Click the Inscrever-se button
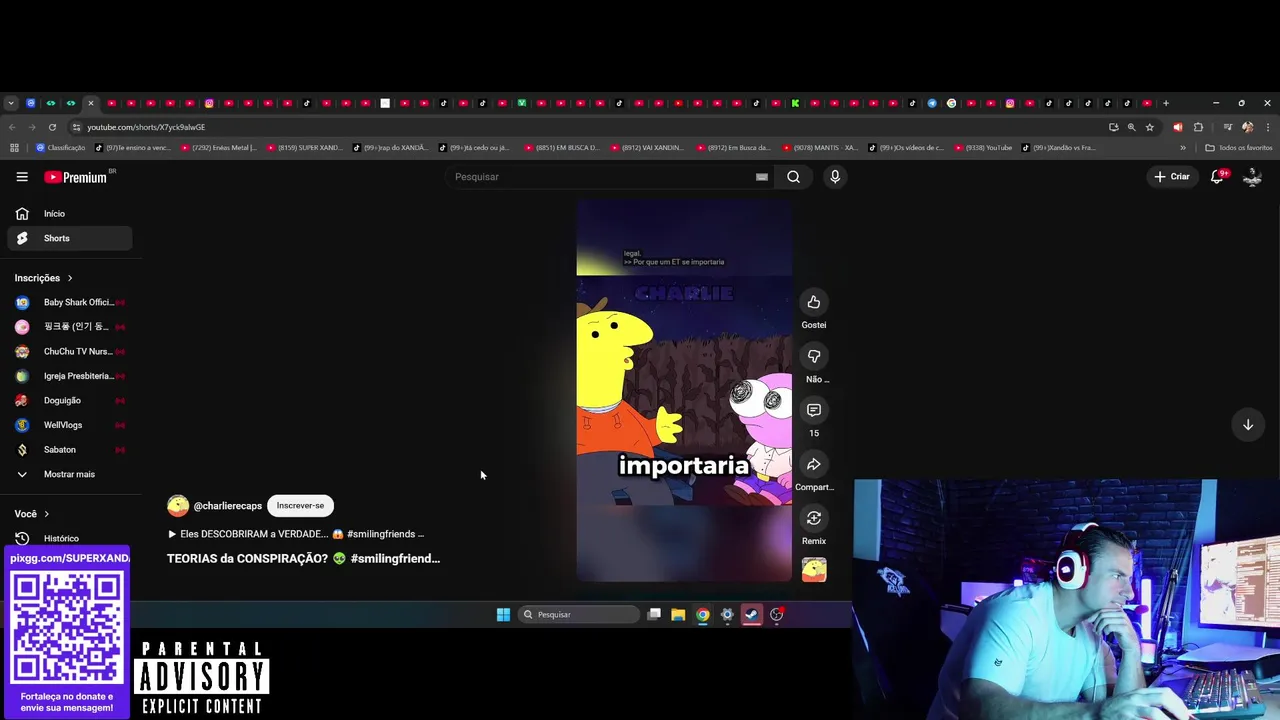Screen dimensions: 1280x720 pos(301,505)
